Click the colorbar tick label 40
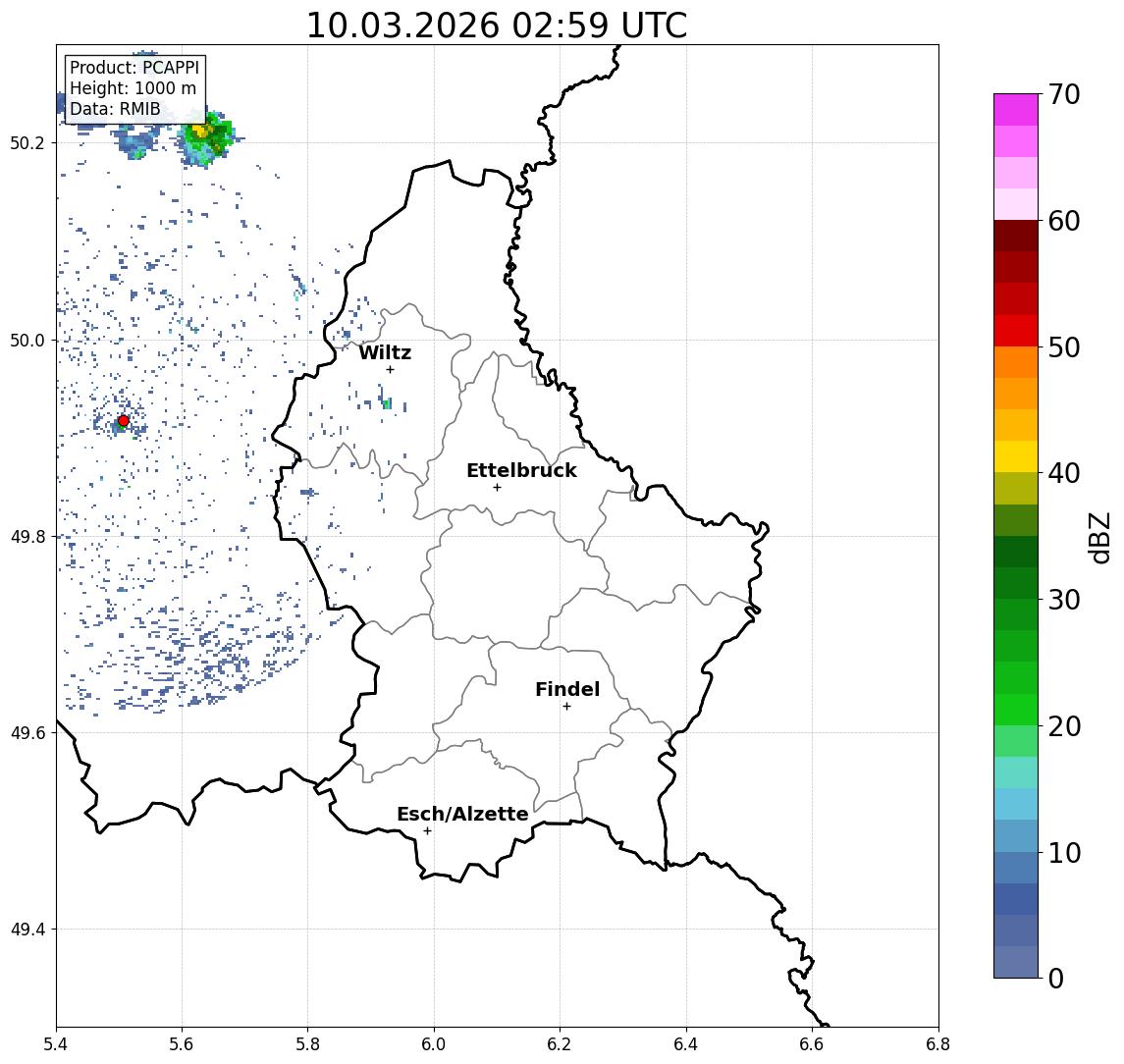This screenshot has width=1124, height=1064. (x=1064, y=473)
